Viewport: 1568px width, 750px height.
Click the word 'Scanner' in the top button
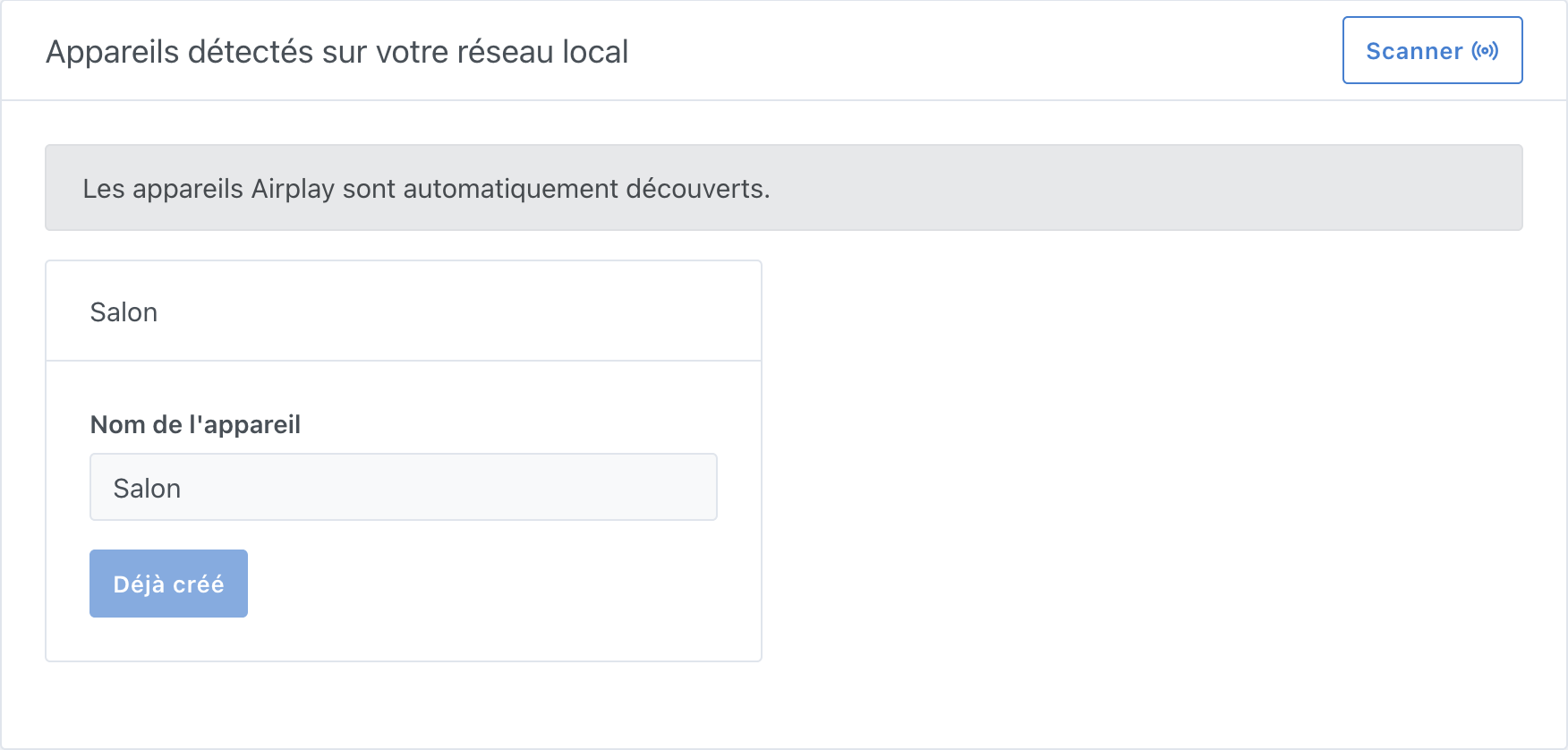[1414, 51]
